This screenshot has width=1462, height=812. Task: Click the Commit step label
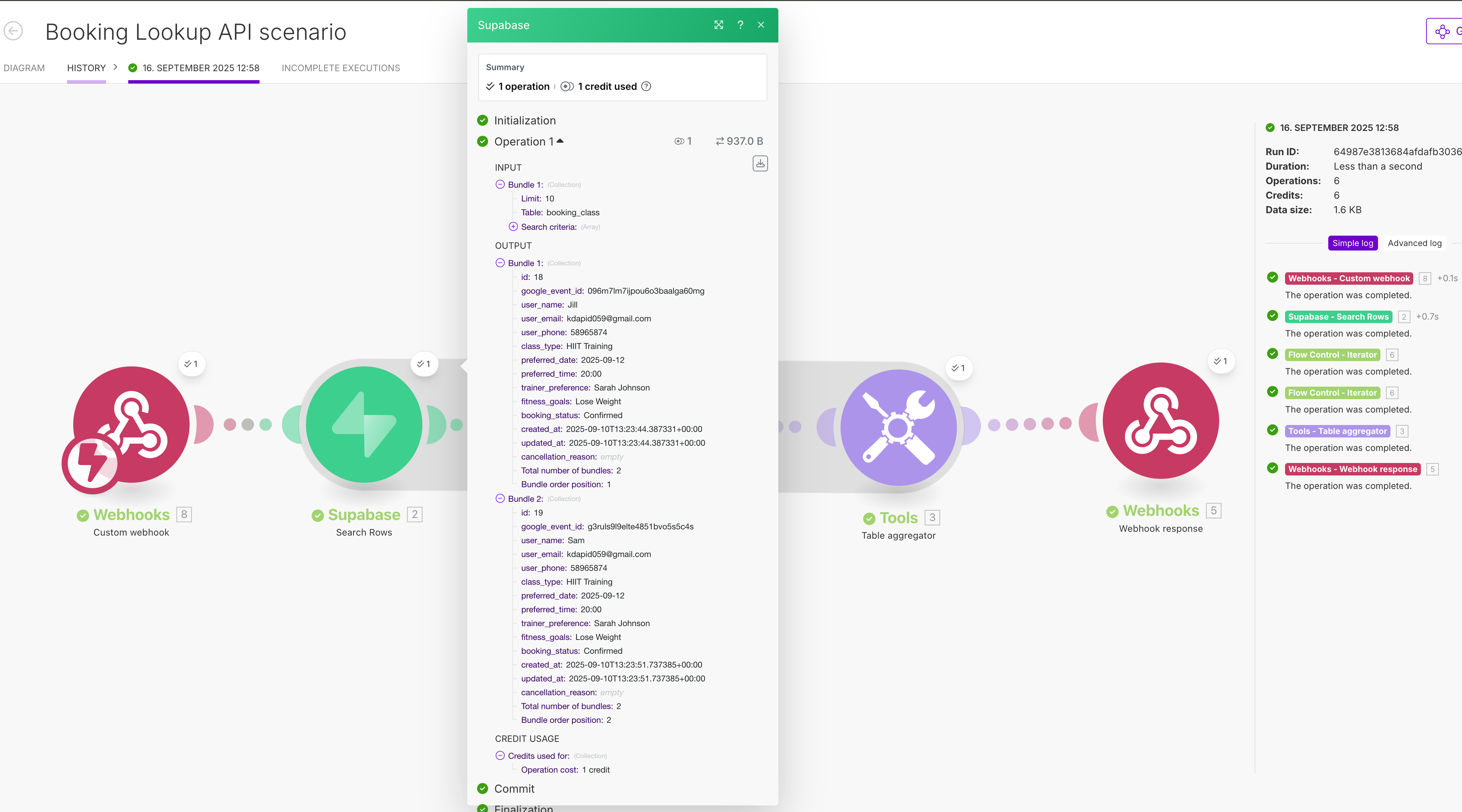(514, 789)
